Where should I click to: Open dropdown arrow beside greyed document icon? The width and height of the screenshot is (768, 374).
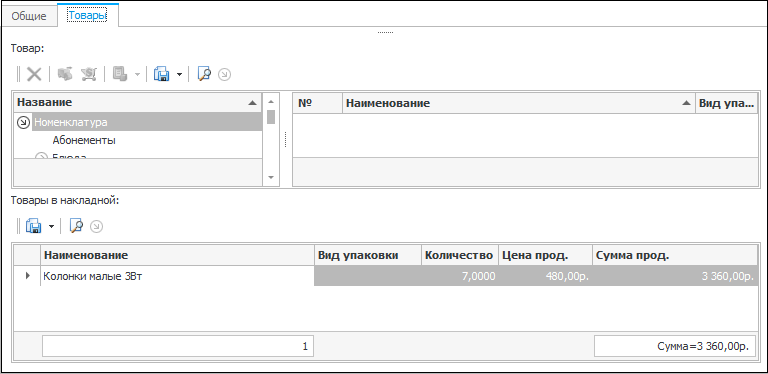137,75
